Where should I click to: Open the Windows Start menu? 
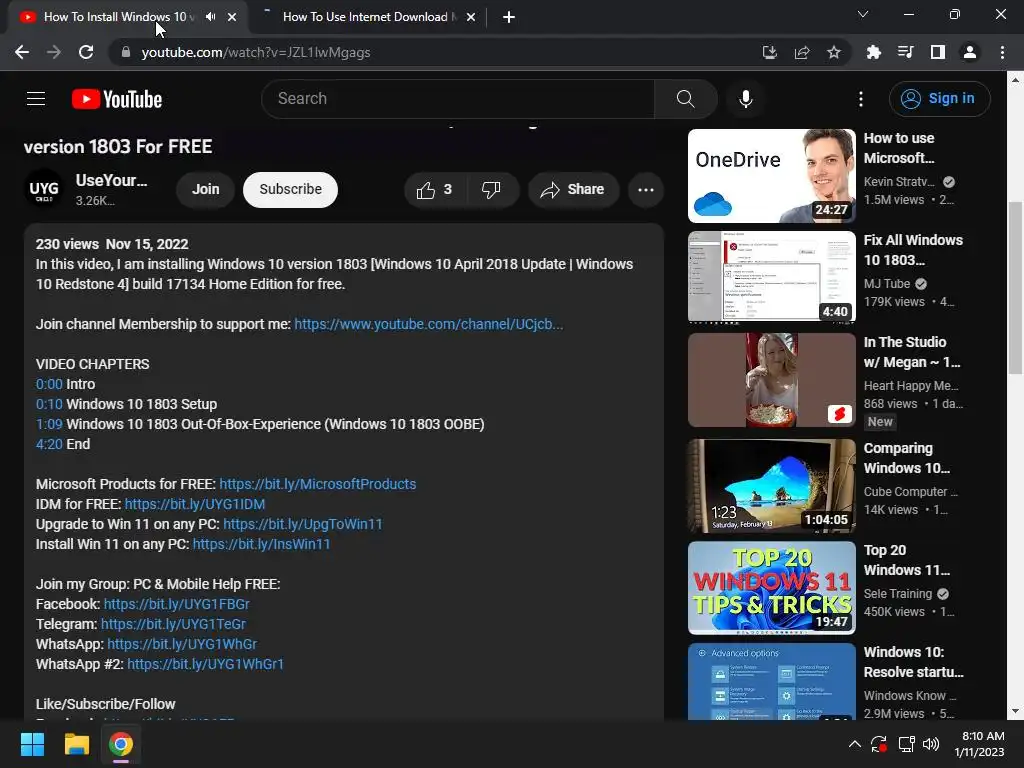(32, 744)
